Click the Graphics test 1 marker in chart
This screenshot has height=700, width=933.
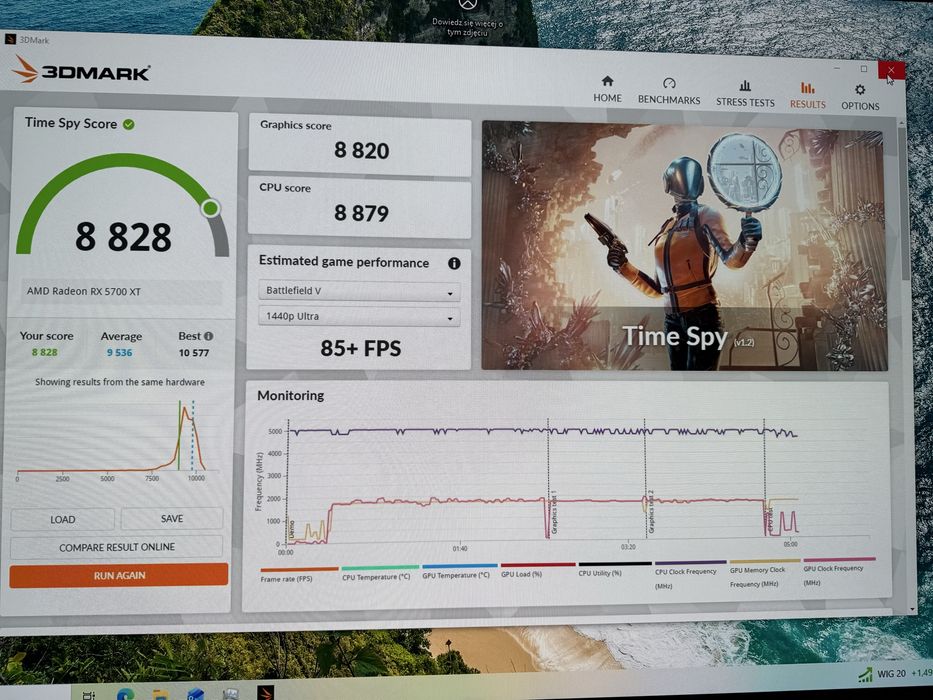coord(553,512)
